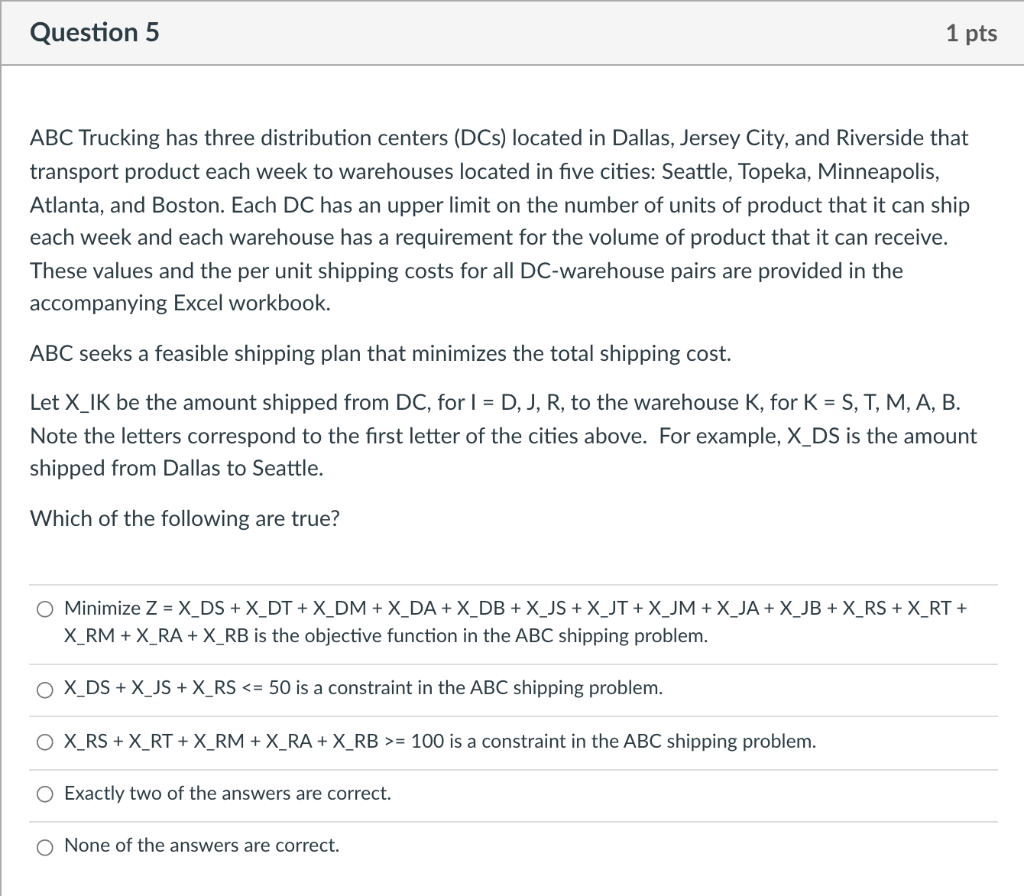Click the question description paragraph

point(500,220)
